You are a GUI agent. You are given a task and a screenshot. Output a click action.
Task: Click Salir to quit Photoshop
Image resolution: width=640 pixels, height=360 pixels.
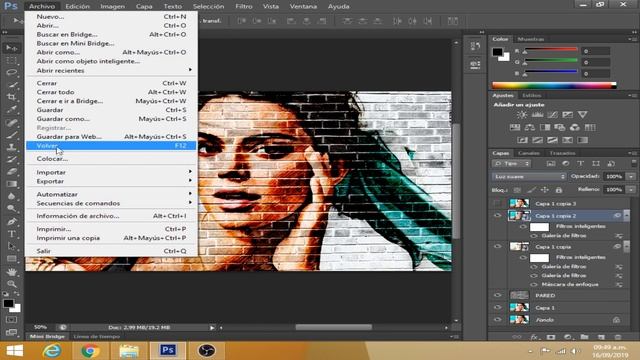(x=111, y=251)
